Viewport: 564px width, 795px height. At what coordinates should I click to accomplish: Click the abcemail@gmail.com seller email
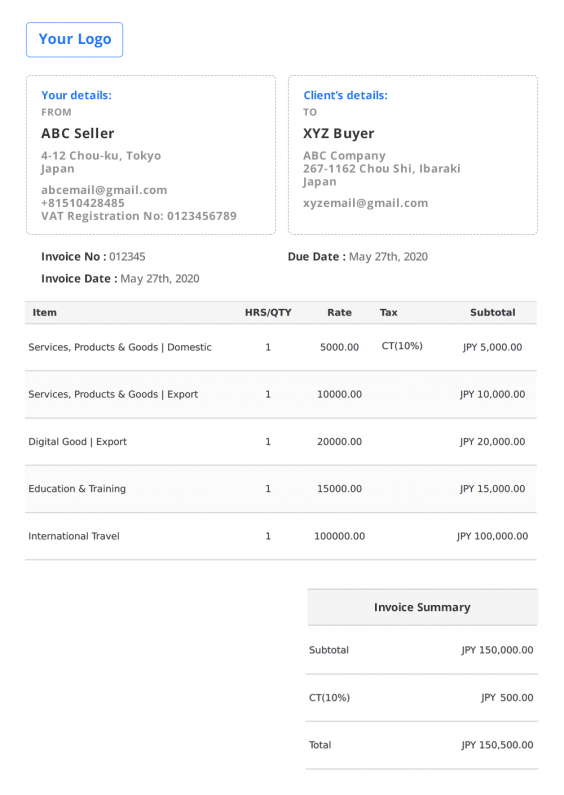(104, 190)
